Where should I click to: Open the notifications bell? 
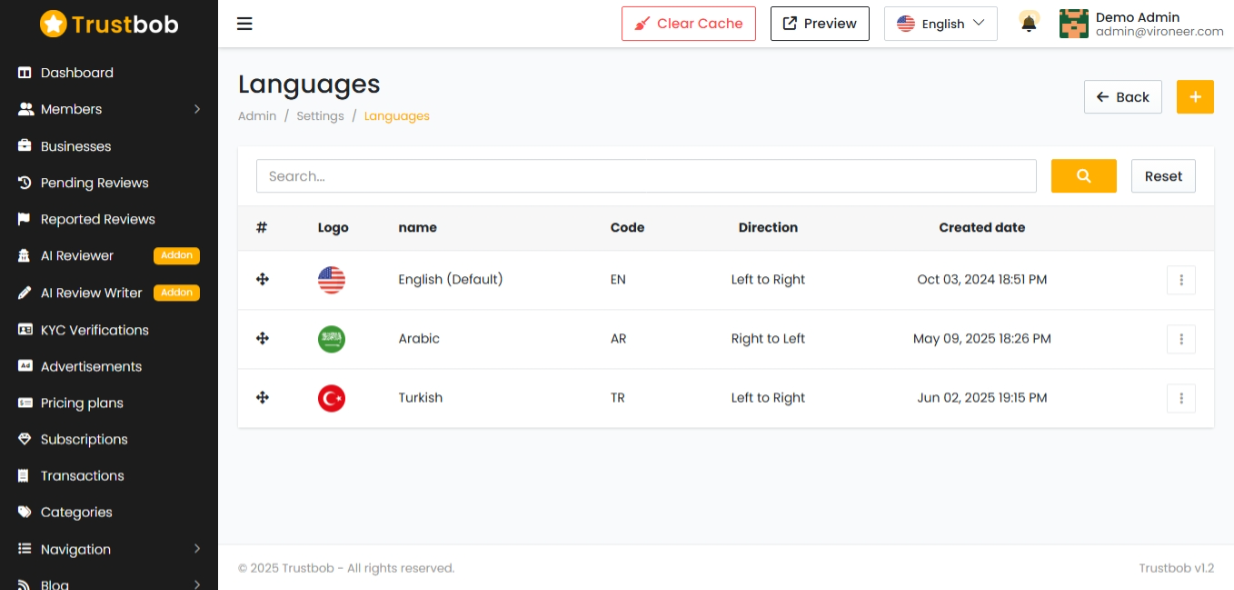click(x=1029, y=23)
